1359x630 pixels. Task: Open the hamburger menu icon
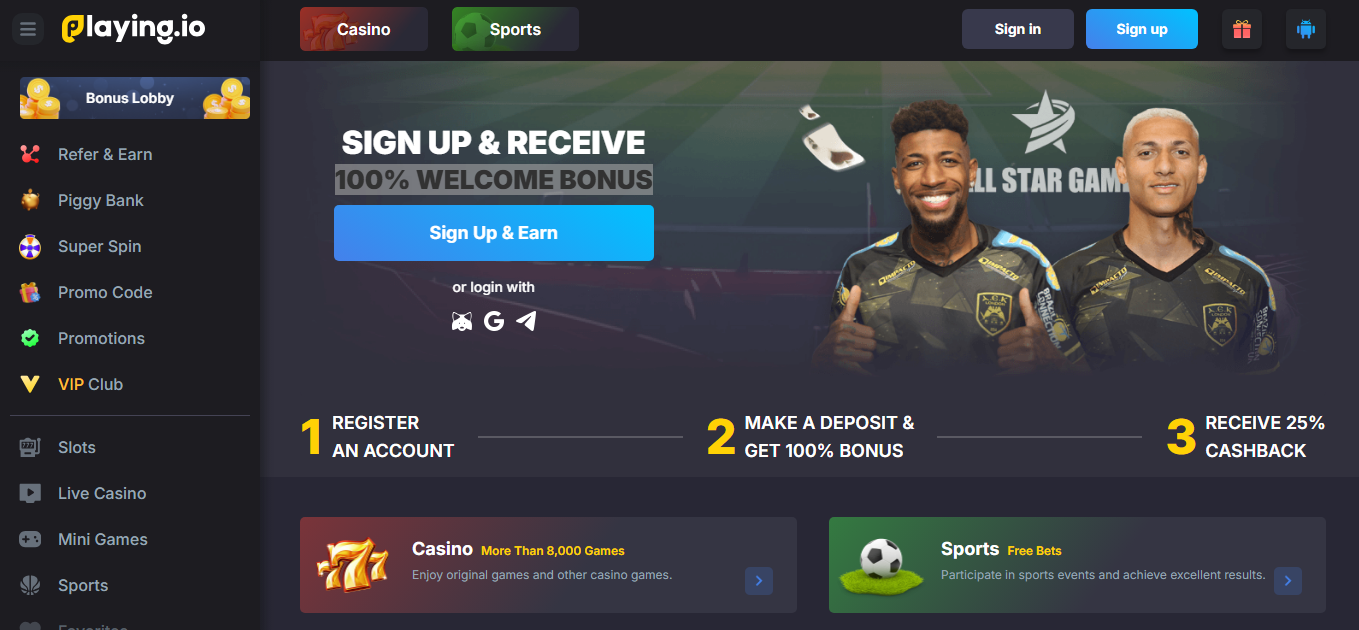click(x=28, y=29)
